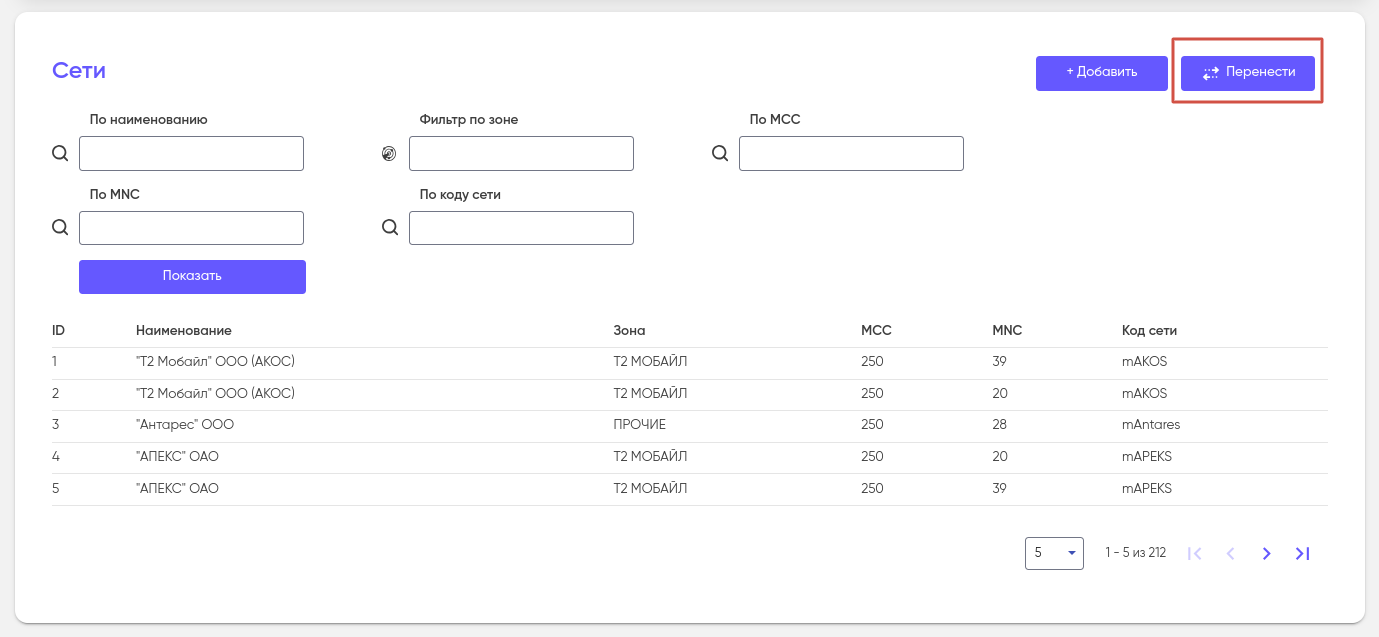
Task: Click the magnifier icon next to По MCC
Action: [720, 154]
